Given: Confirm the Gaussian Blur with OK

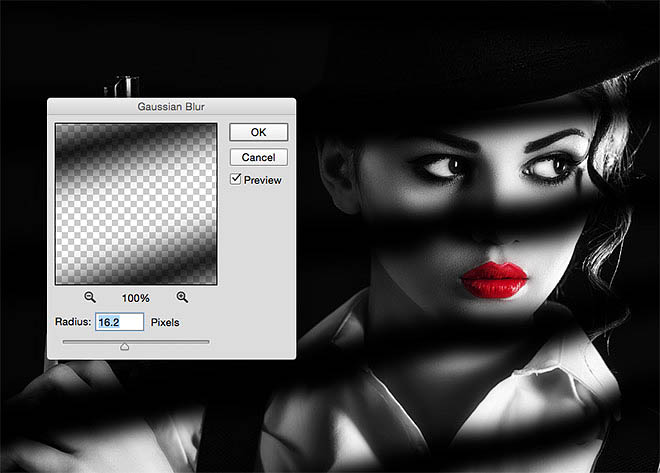Looking at the screenshot, I should 258,132.
